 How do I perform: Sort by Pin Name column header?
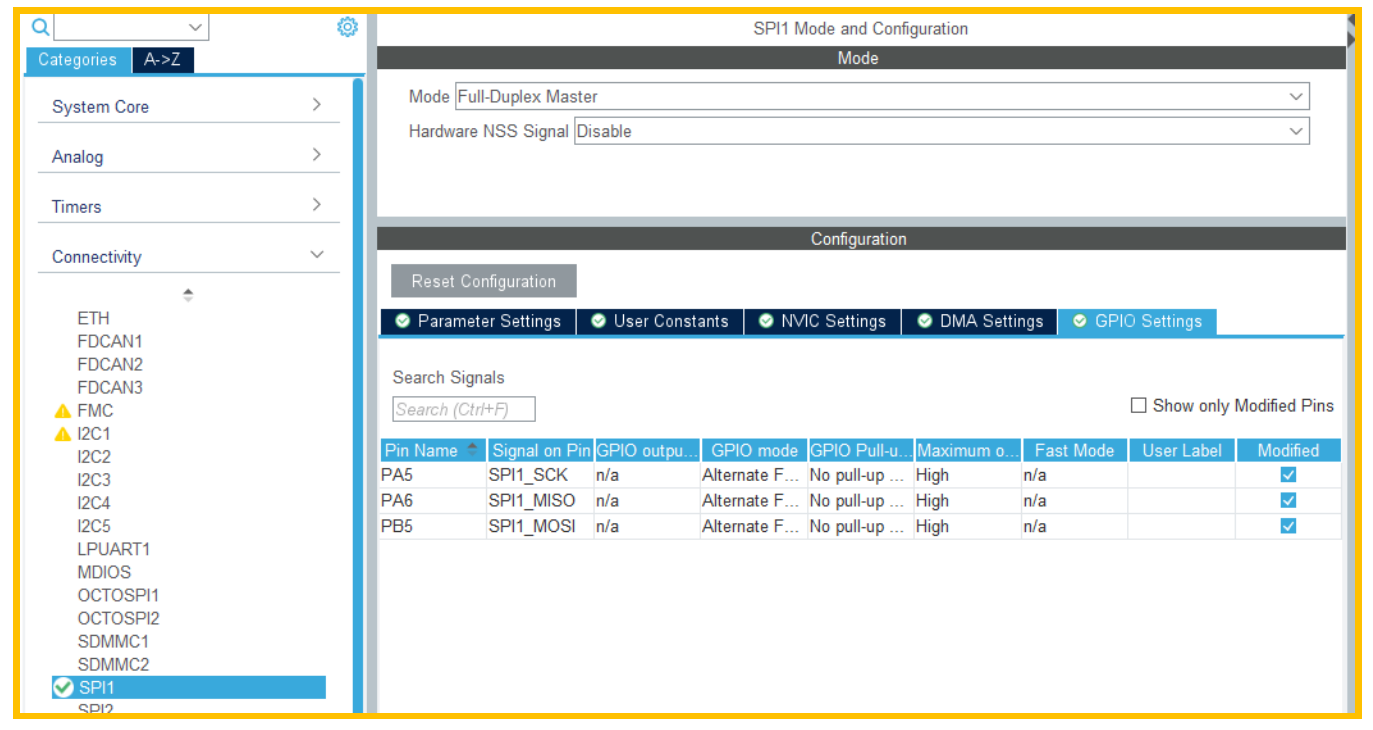tap(433, 450)
